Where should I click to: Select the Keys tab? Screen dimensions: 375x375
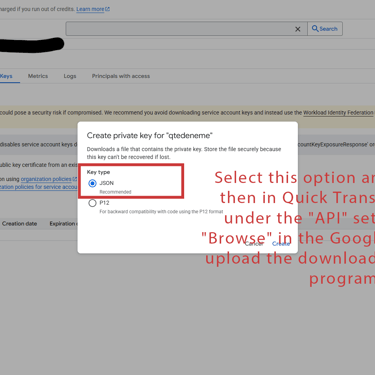point(6,76)
